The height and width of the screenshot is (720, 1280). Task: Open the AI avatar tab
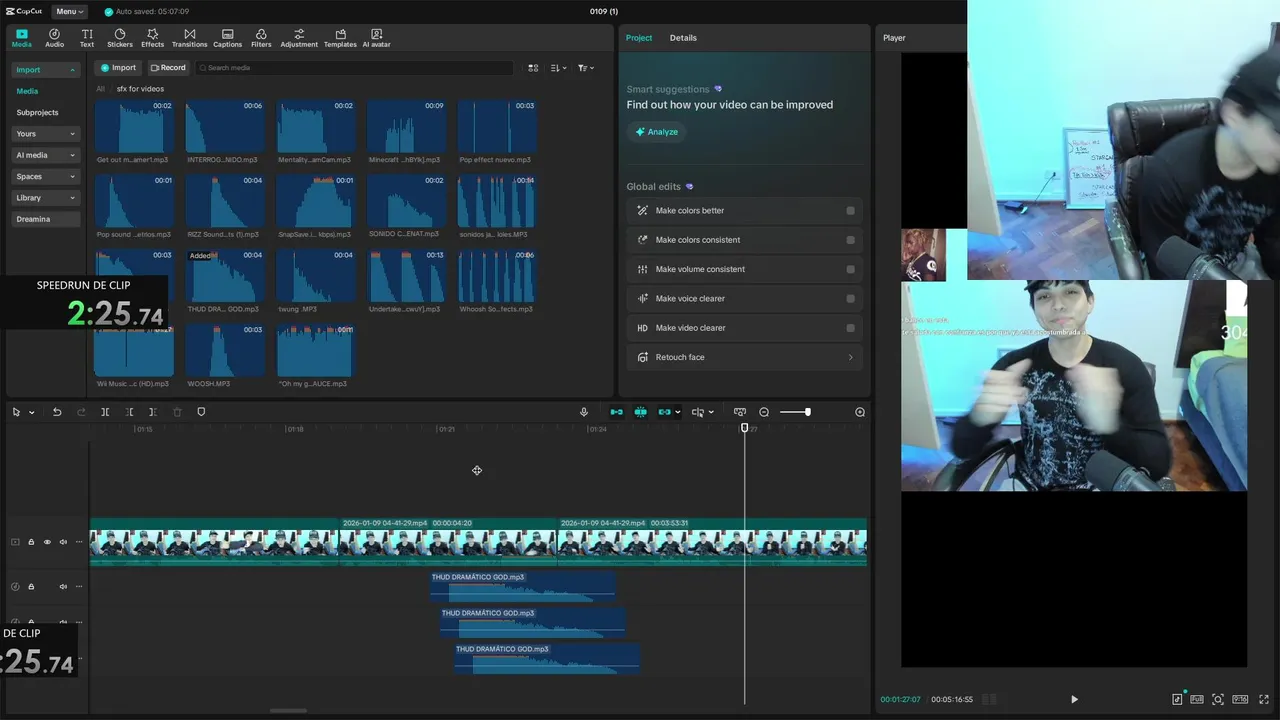click(376, 38)
